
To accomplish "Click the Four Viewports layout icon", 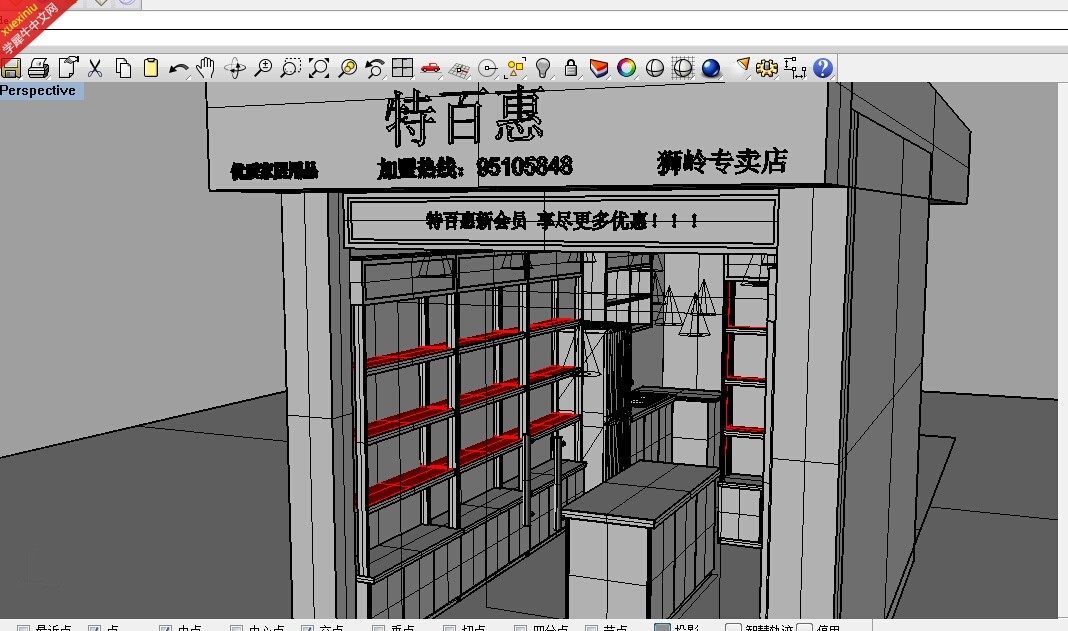I will coord(402,68).
